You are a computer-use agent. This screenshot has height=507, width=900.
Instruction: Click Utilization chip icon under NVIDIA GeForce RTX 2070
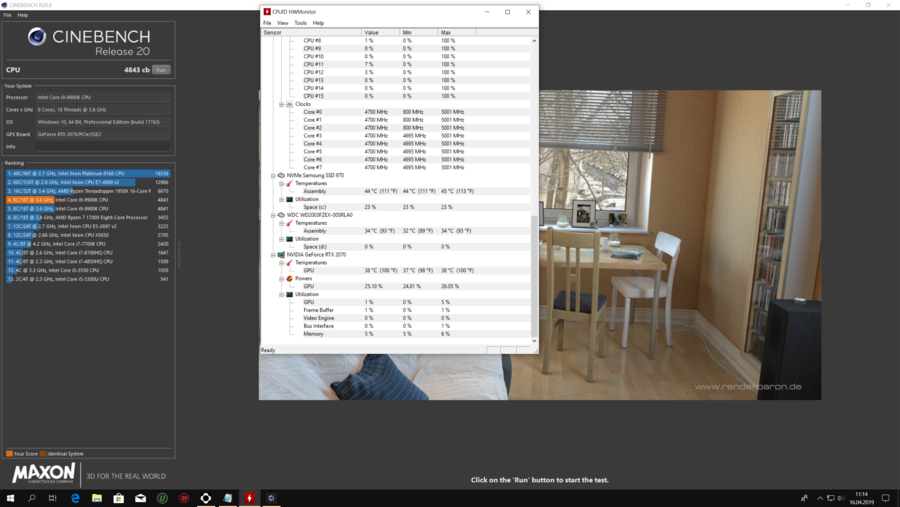pos(290,294)
